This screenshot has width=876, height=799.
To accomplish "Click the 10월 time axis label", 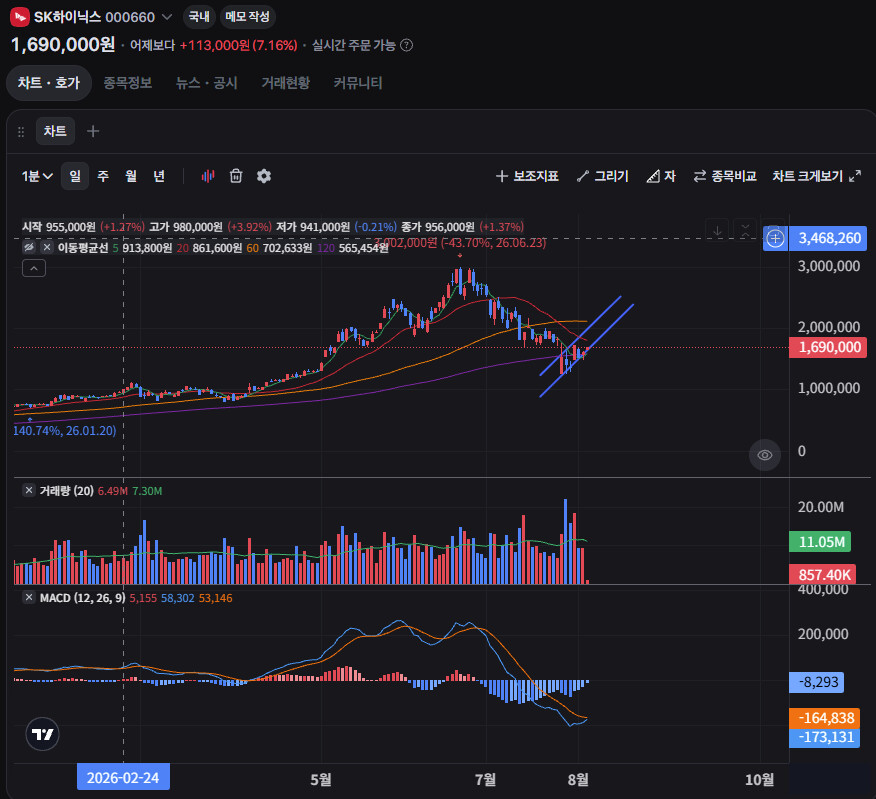I will [760, 779].
